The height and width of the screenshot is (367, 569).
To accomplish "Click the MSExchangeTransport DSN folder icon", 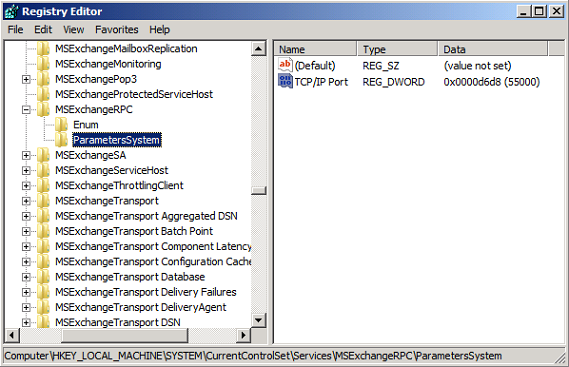I will tap(43, 322).
